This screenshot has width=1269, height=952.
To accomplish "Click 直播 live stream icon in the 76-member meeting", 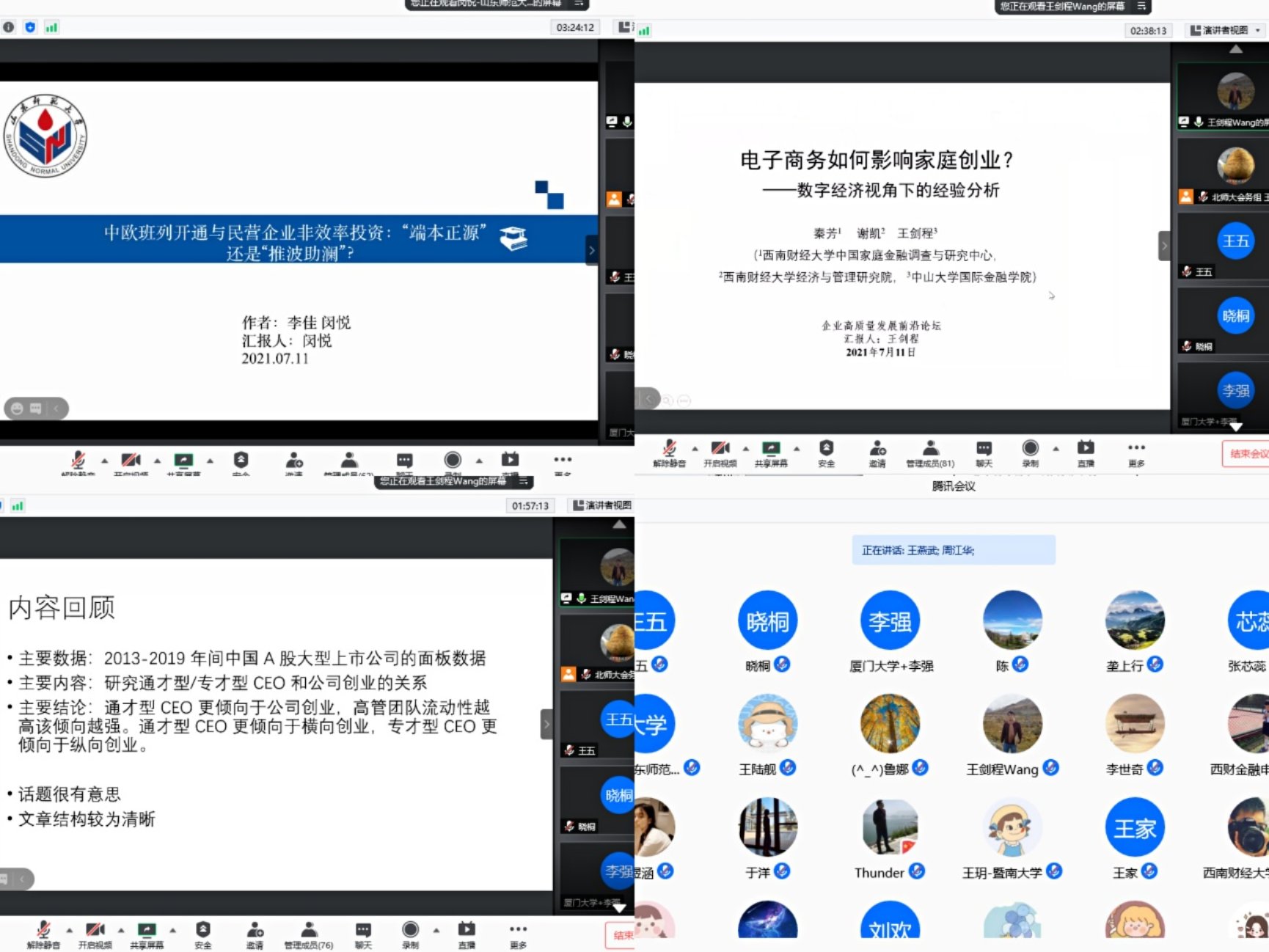I will click(x=467, y=934).
